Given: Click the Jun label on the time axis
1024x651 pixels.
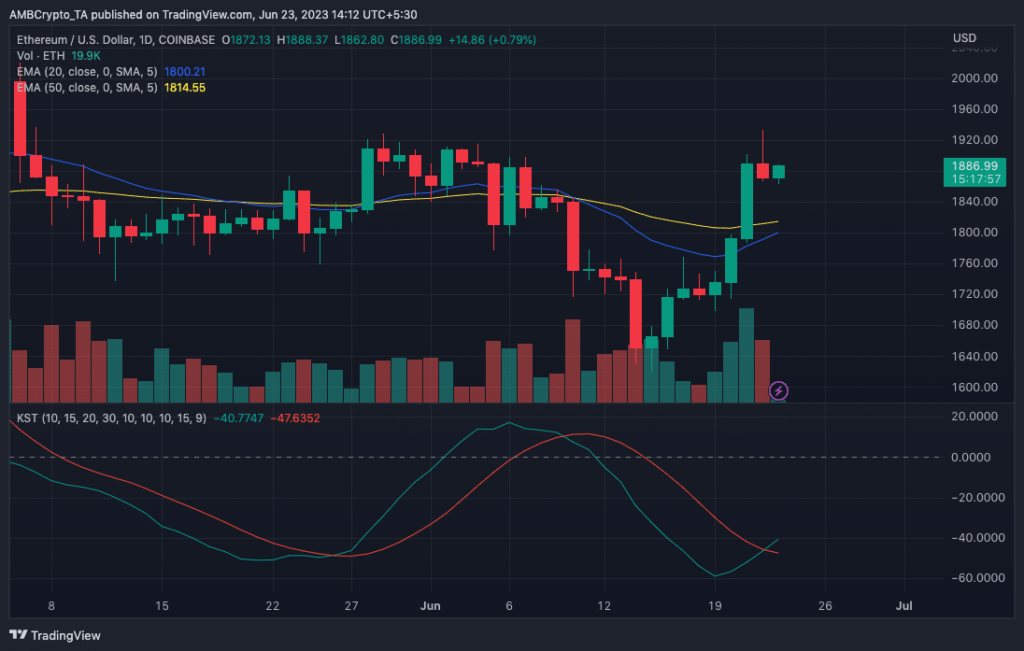Looking at the screenshot, I should click(428, 605).
